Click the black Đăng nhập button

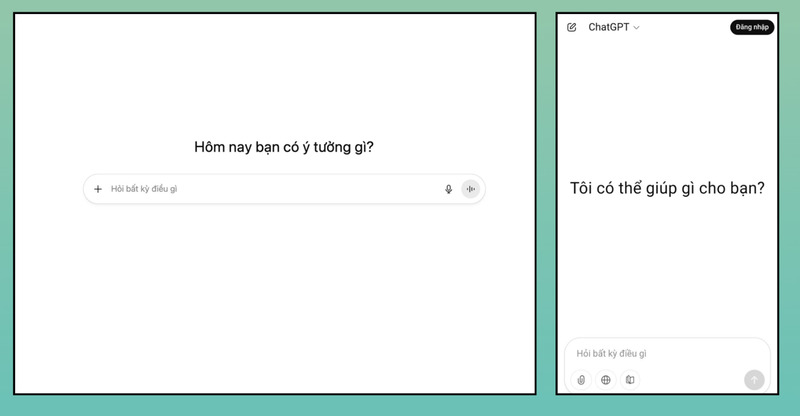[752, 27]
